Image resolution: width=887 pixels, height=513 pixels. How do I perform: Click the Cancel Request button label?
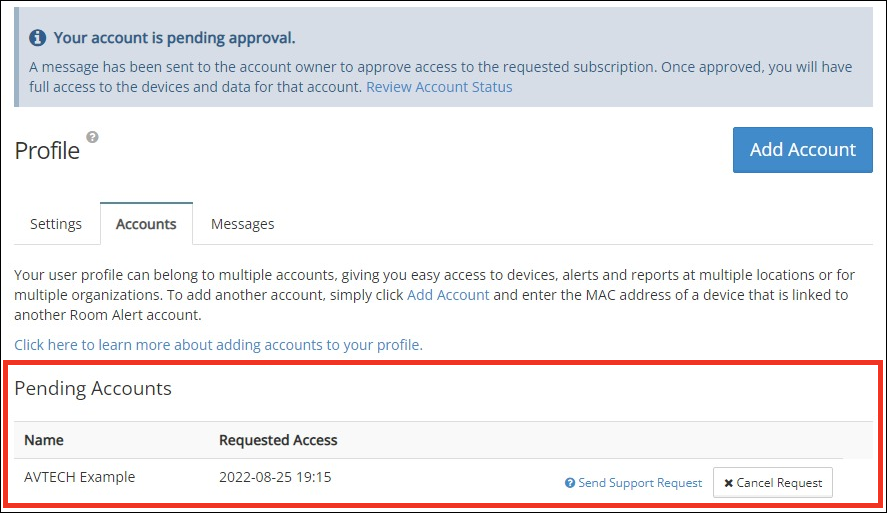779,483
